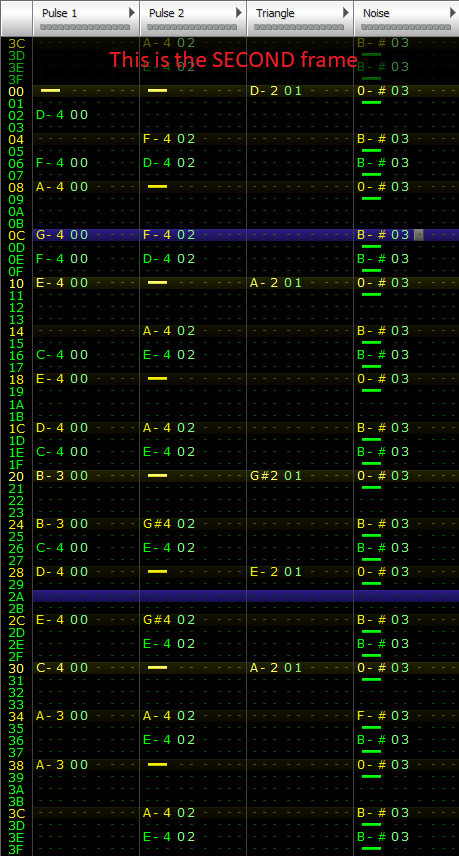Select the F-4 note in Pulse 1 row 06

tap(50, 163)
